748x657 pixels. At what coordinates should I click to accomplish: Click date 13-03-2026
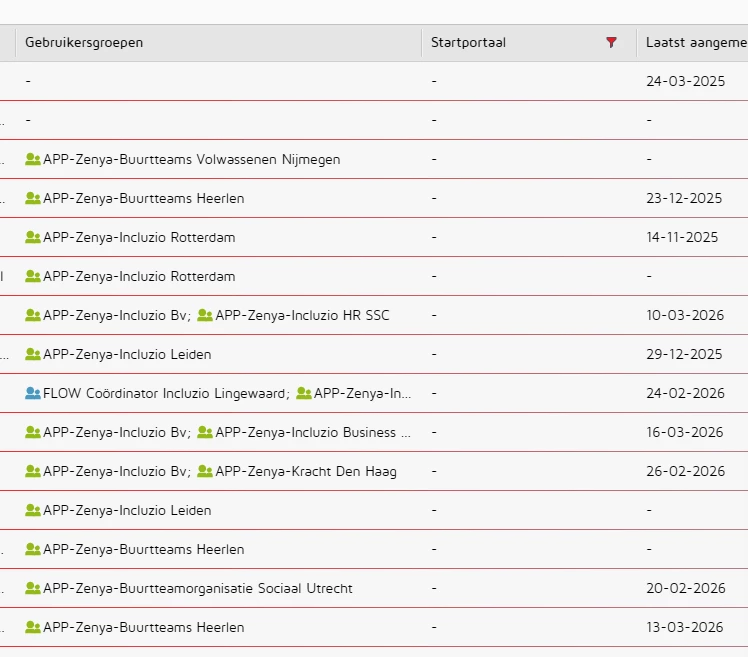click(x=685, y=627)
